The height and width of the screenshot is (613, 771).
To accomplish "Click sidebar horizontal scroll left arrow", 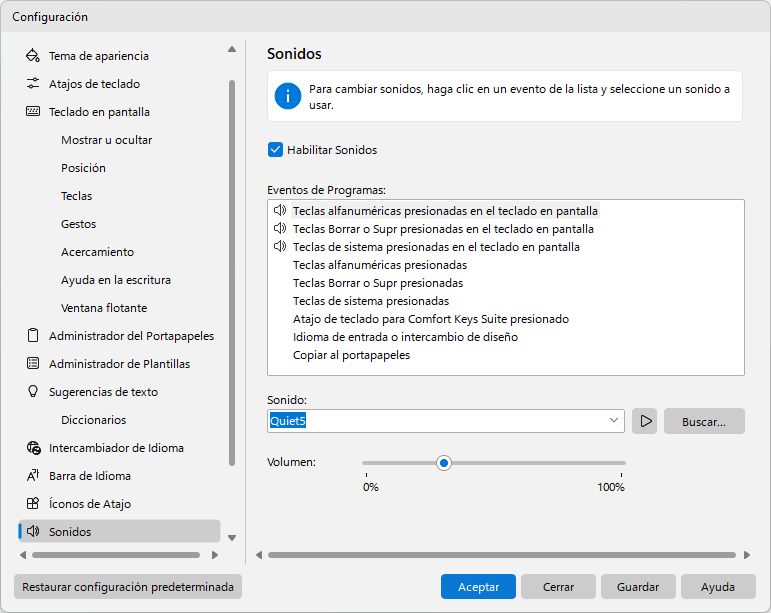I will pos(23,555).
